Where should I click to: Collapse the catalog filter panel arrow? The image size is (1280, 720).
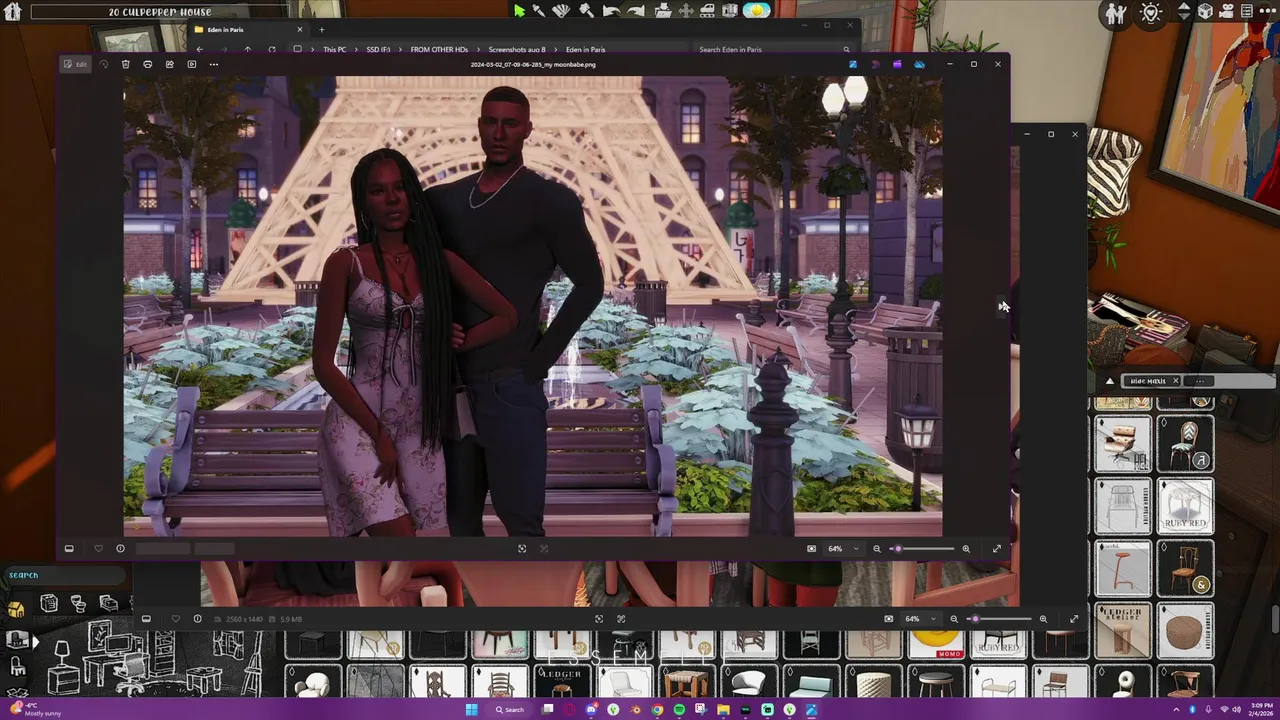pos(1110,381)
